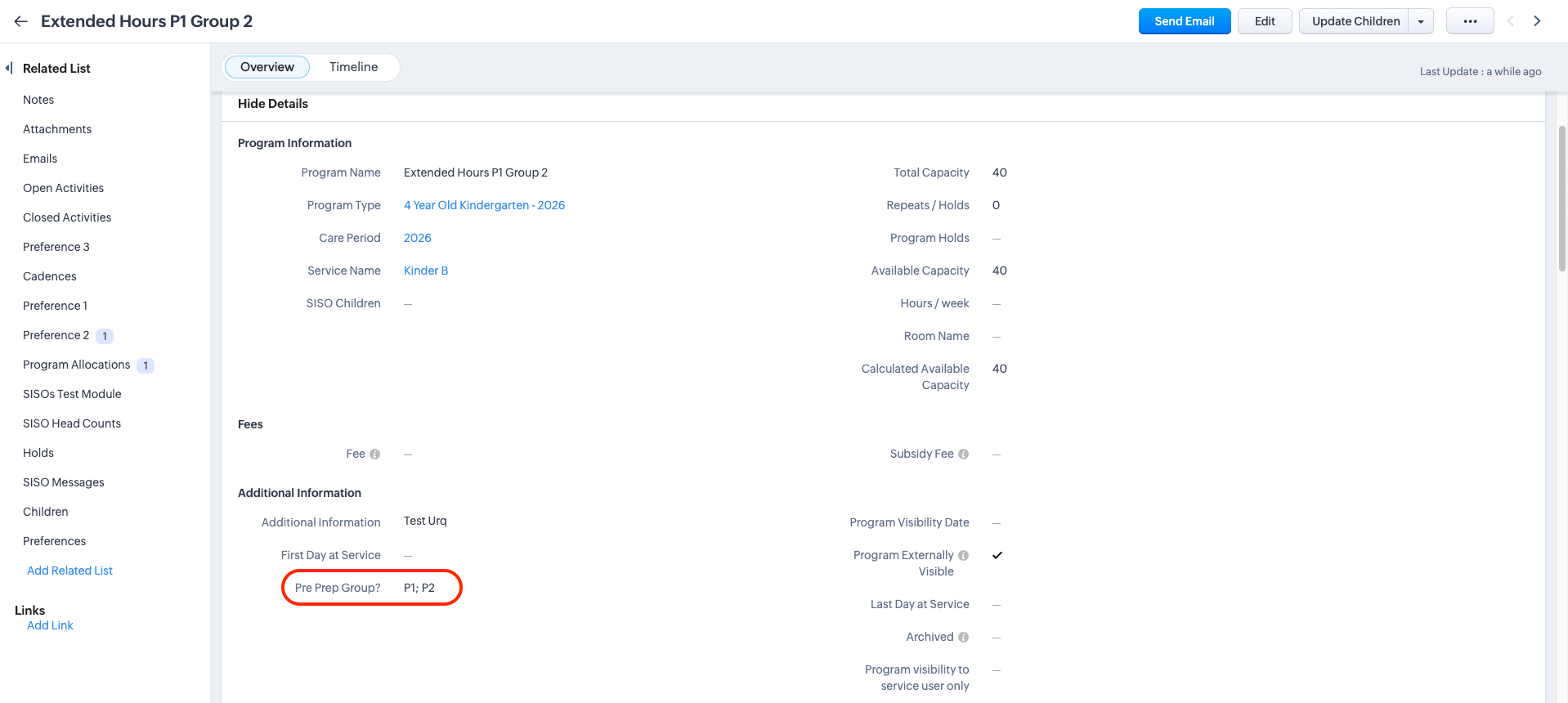Image resolution: width=1568 pixels, height=703 pixels.
Task: Click the Edit button
Action: coord(1265,21)
